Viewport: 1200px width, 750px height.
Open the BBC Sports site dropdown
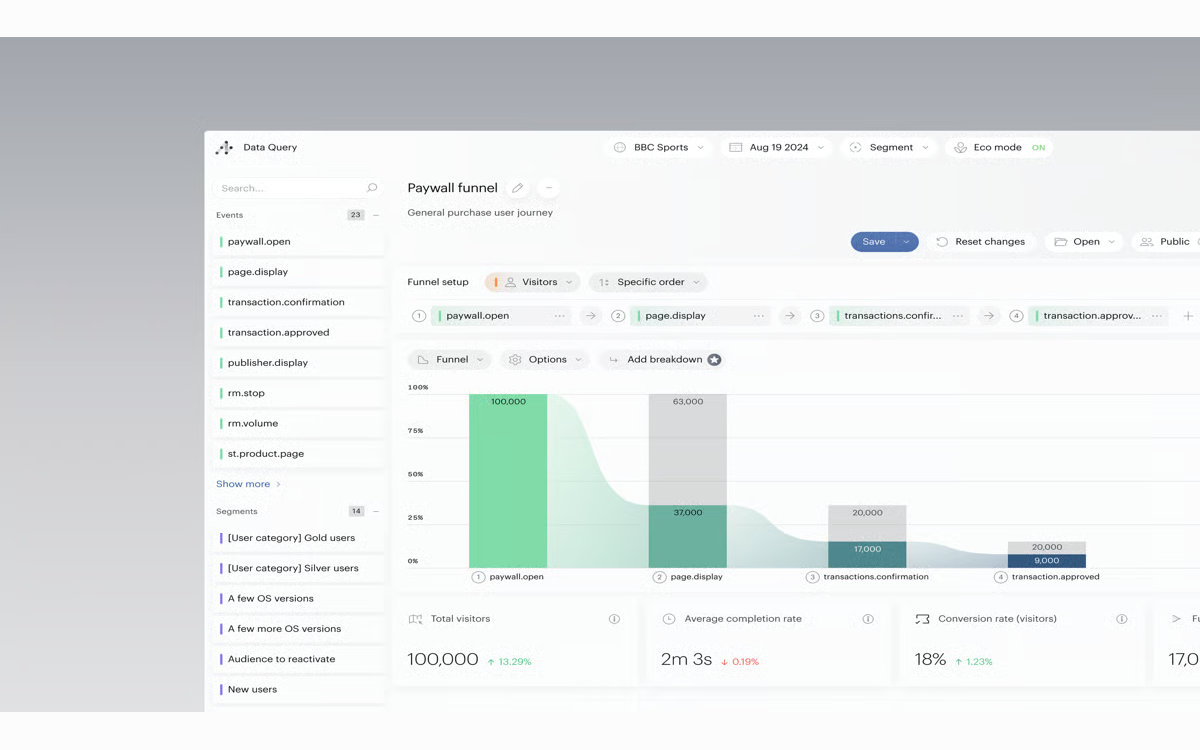click(x=659, y=148)
